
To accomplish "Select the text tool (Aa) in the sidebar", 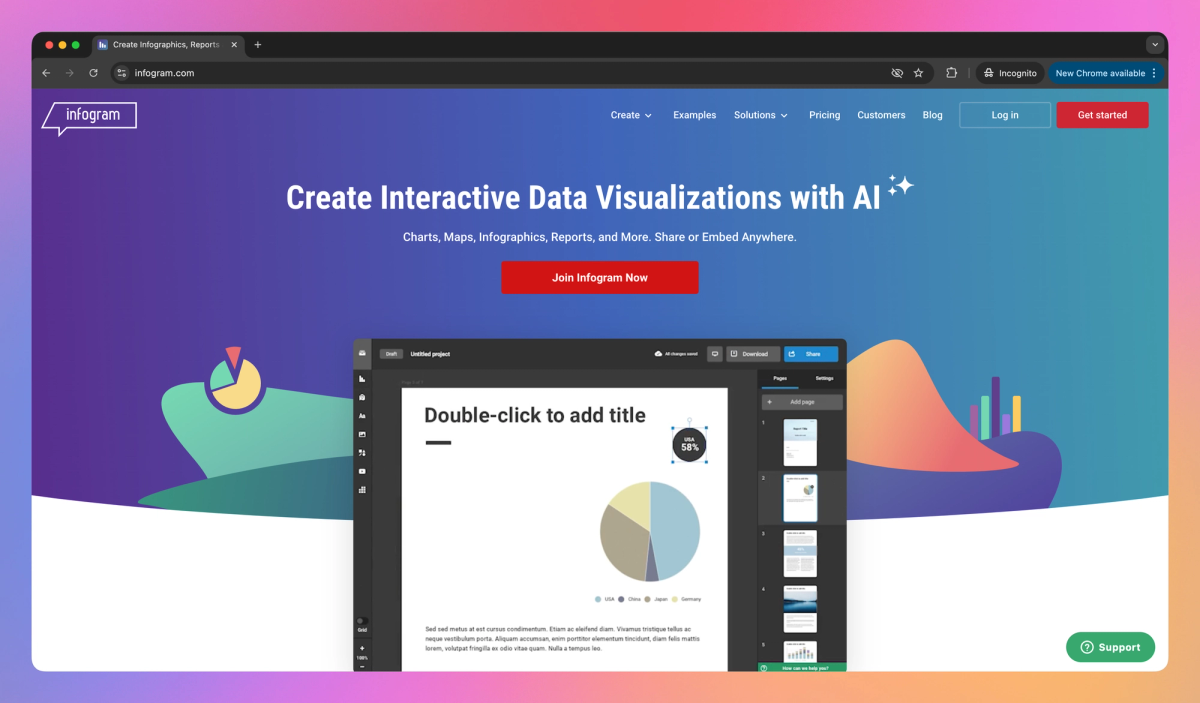I will (x=361, y=415).
